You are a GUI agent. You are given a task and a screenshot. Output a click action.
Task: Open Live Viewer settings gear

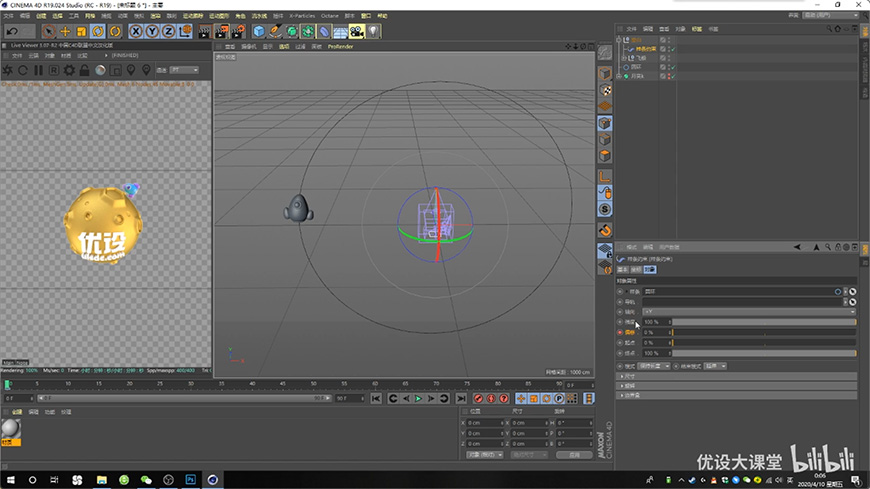click(69, 70)
